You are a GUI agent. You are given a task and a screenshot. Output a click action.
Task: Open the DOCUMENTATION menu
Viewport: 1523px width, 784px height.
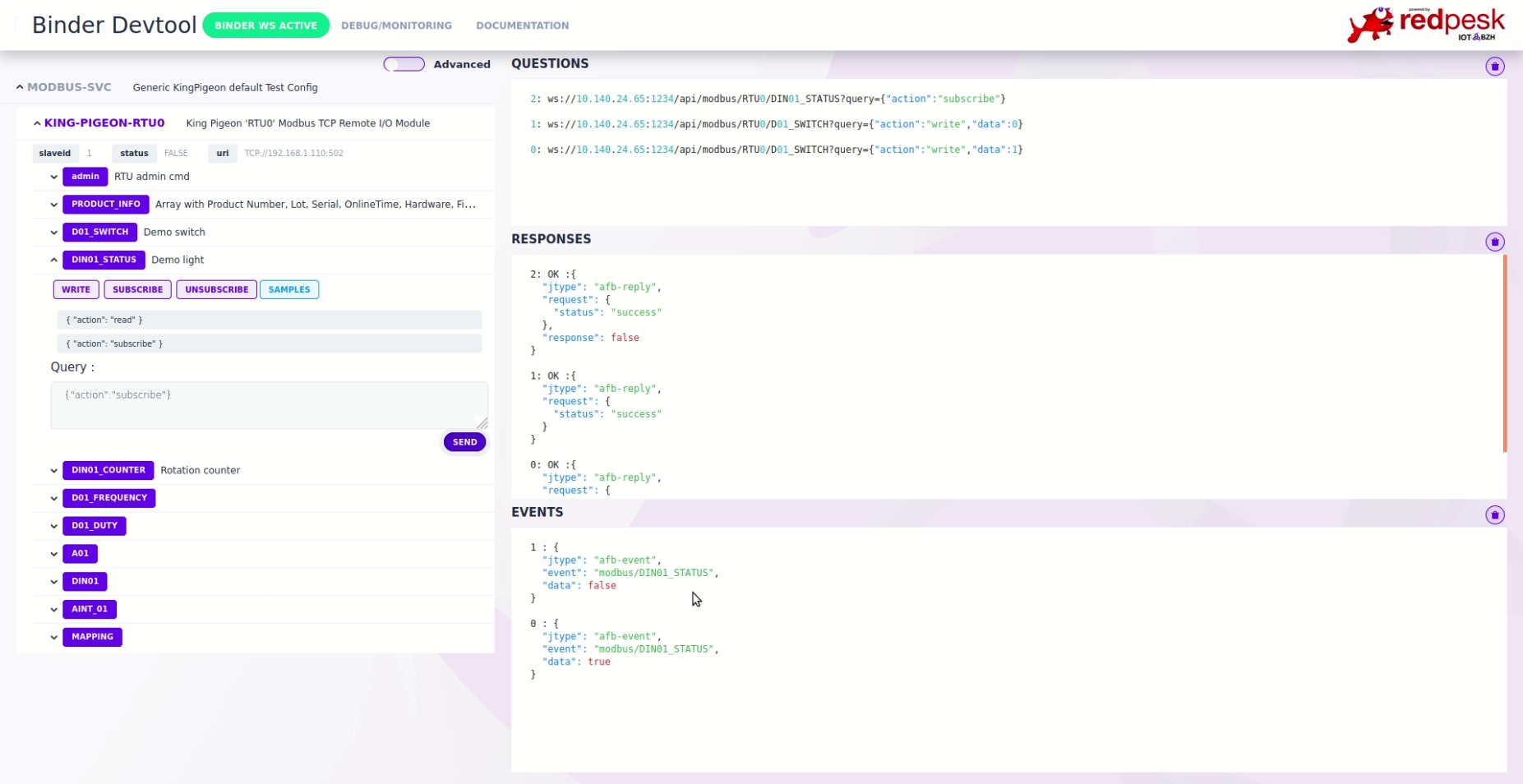tap(522, 25)
